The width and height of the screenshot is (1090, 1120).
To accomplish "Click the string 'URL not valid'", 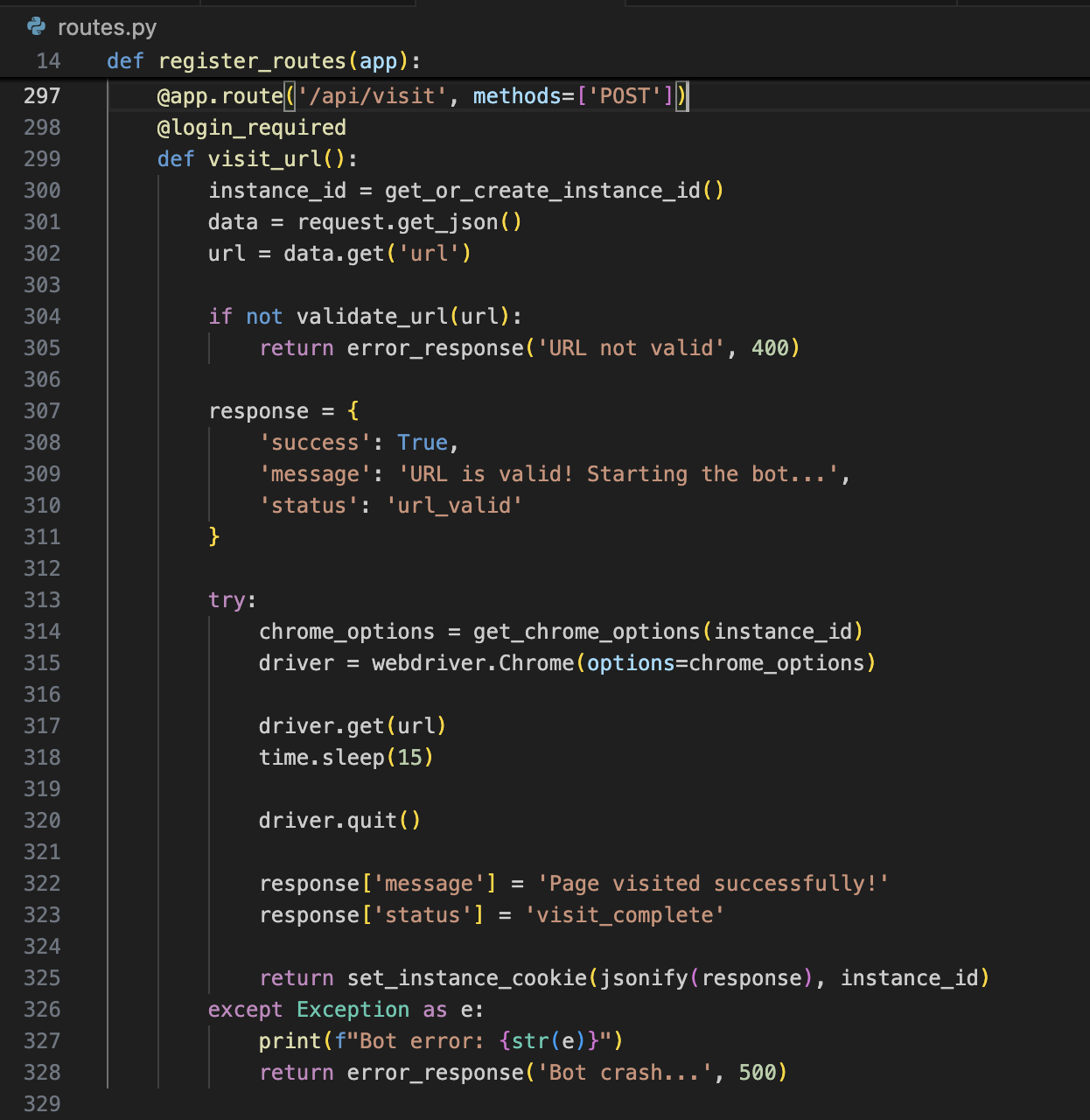I will click(632, 348).
